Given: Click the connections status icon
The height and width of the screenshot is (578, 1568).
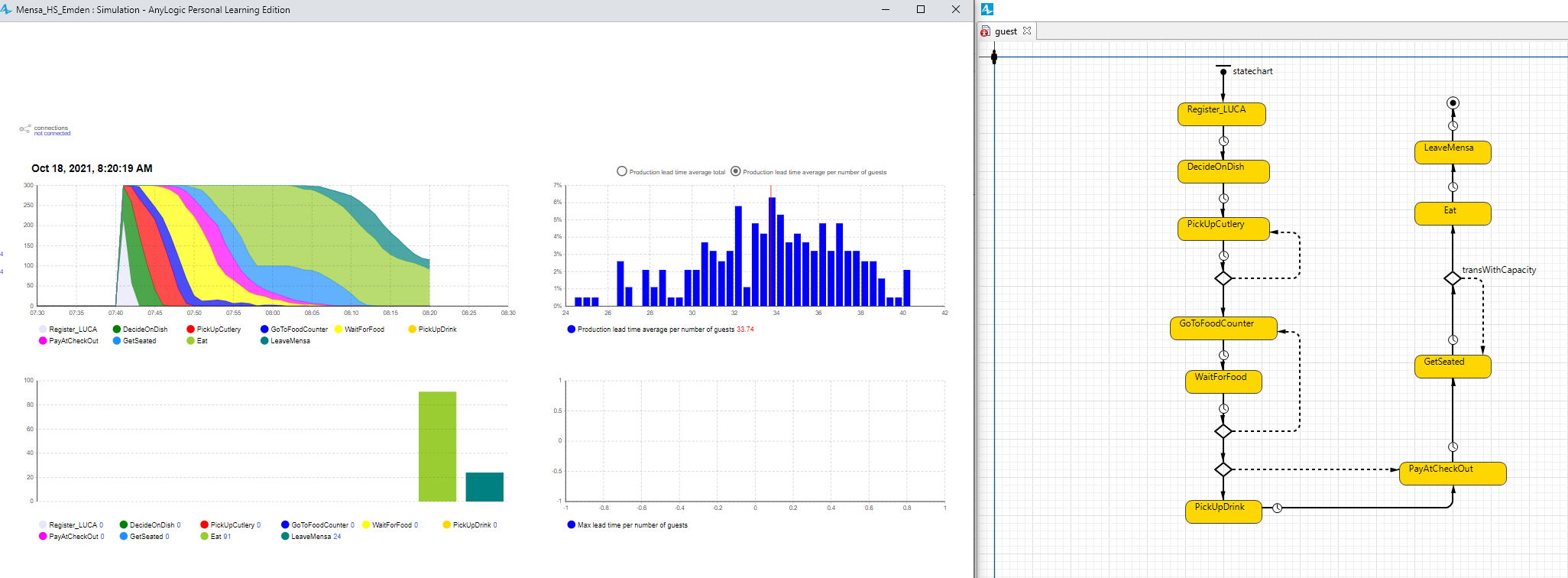Looking at the screenshot, I should (25, 129).
